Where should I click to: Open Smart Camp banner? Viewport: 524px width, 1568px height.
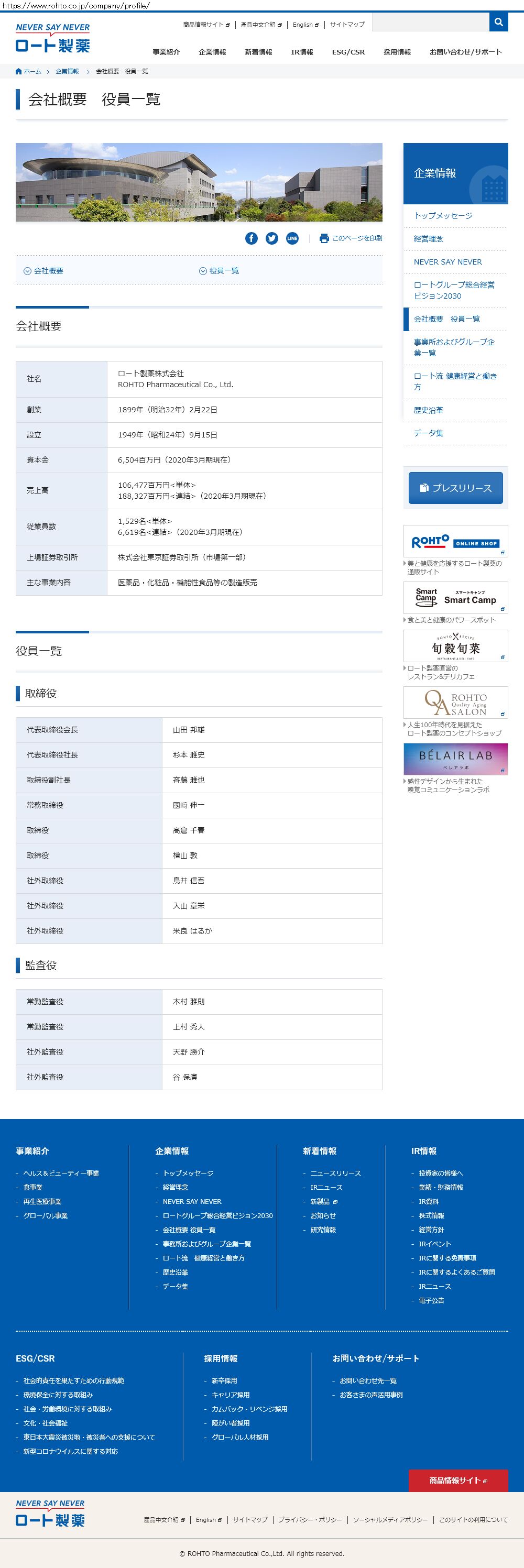click(456, 598)
